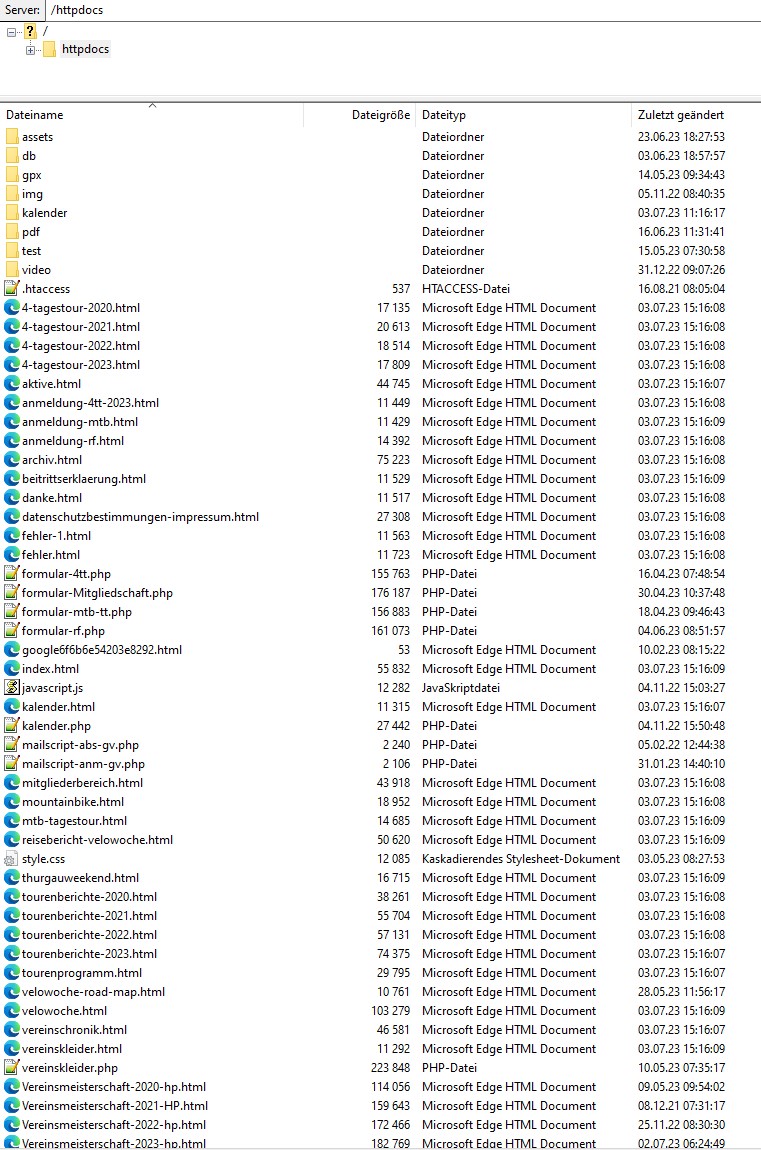Select file mtb-tagestour.html
Viewport: 761px width, 1150px height.
tap(74, 821)
